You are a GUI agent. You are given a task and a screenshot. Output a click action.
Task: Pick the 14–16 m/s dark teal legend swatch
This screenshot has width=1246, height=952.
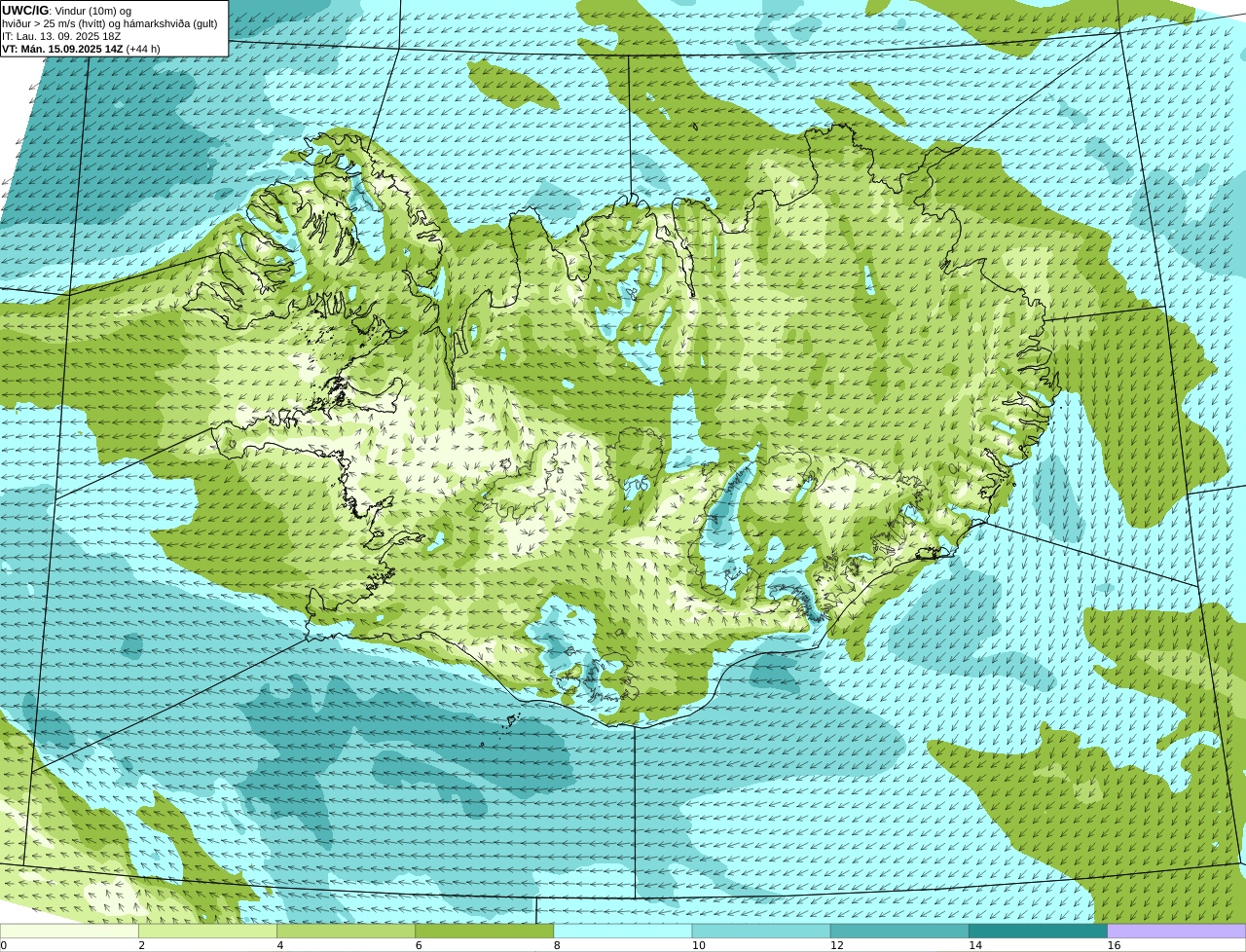[1039, 932]
